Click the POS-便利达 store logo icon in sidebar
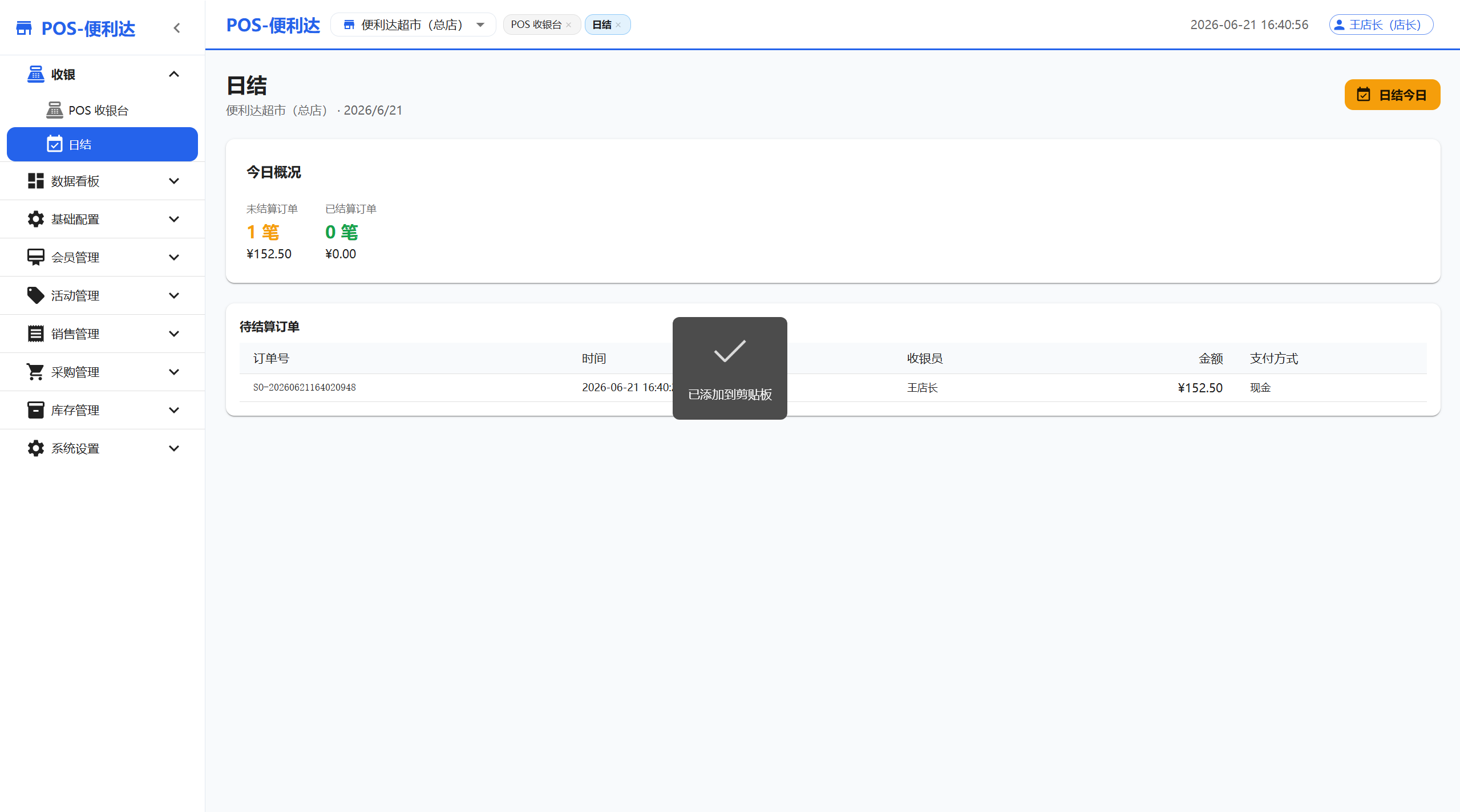The width and height of the screenshot is (1460, 812). [24, 28]
